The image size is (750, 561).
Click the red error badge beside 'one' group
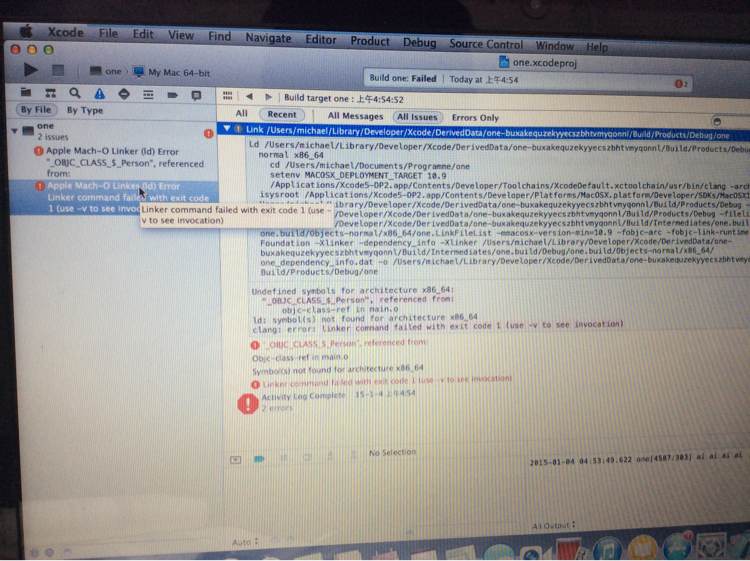click(x=209, y=133)
